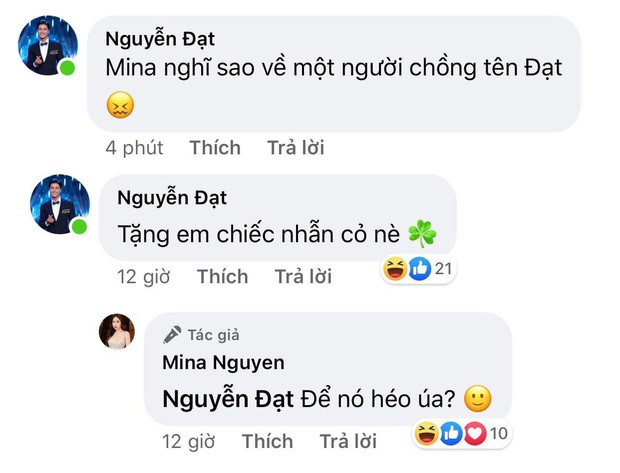Viewport: 620px width, 473px height.
Task: Click the pencil author icon beside Tác giả
Action: (x=173, y=335)
